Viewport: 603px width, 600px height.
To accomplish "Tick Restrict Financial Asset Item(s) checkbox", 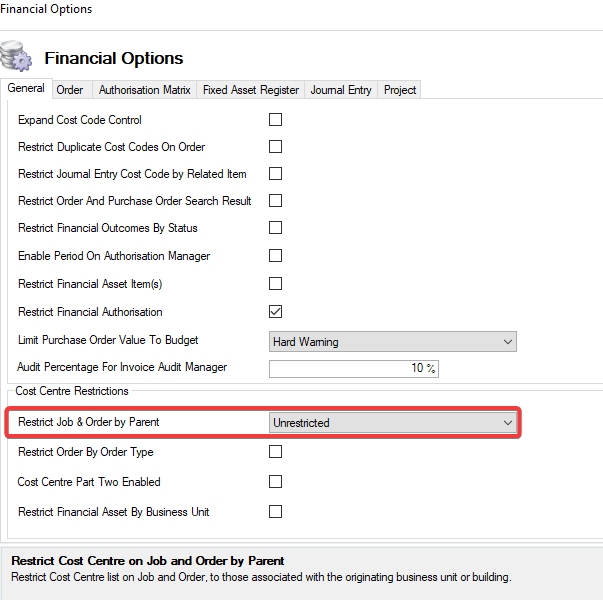I will (x=276, y=284).
